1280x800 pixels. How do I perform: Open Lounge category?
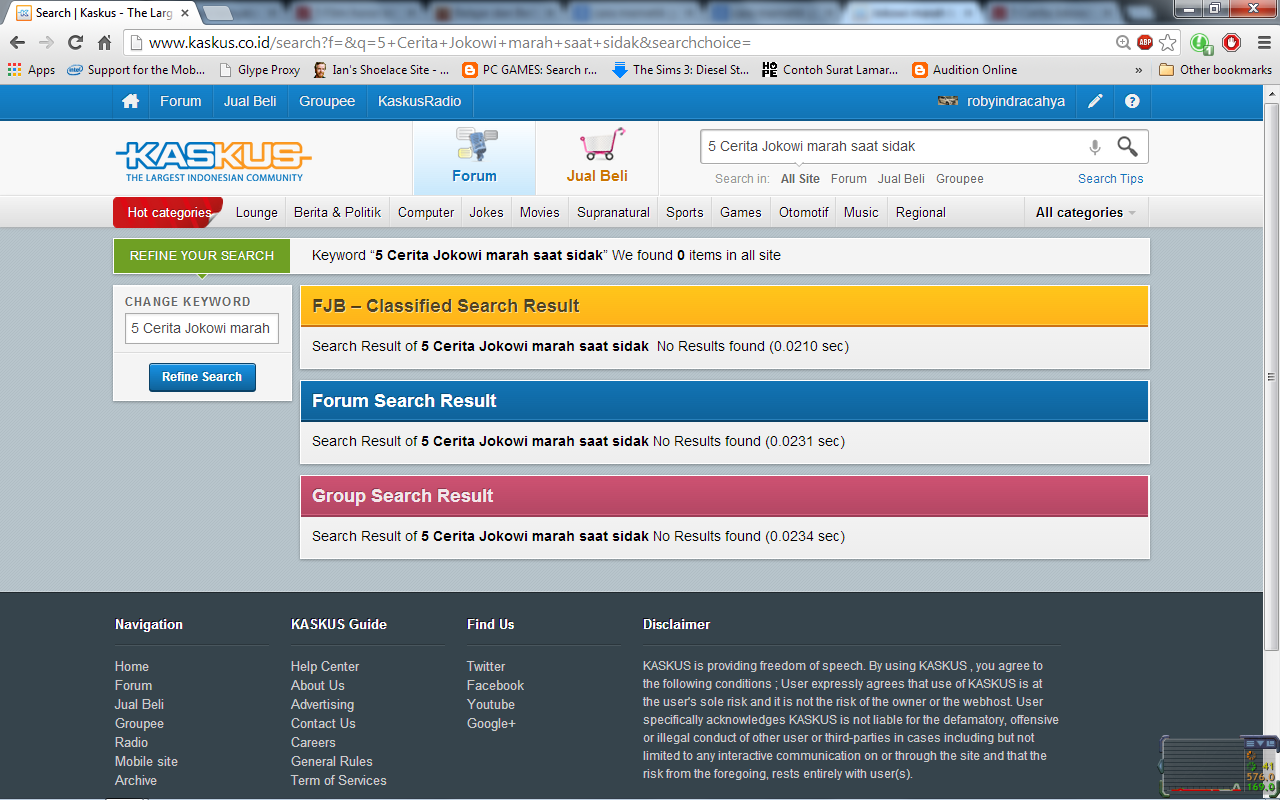[257, 212]
